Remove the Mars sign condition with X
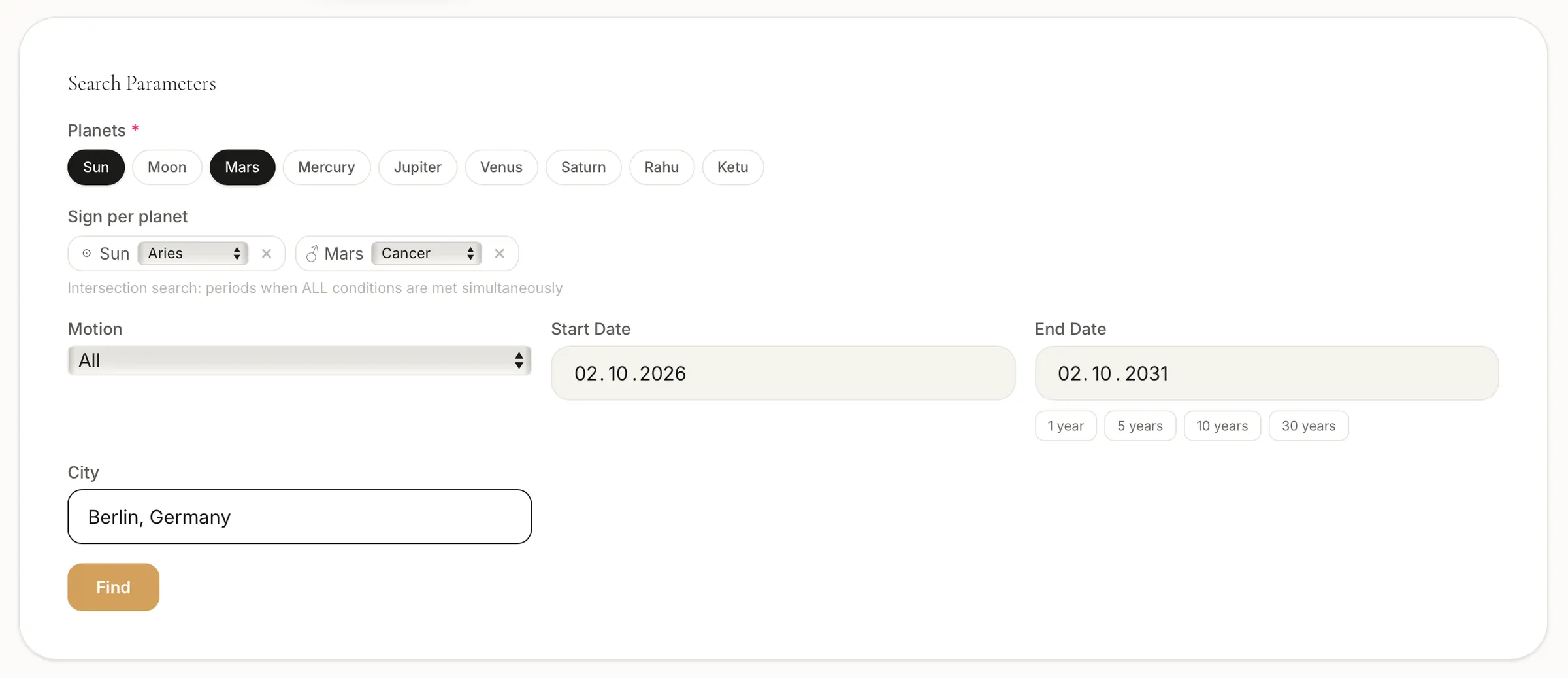Viewport: 1568px width, 678px height. [x=500, y=254]
